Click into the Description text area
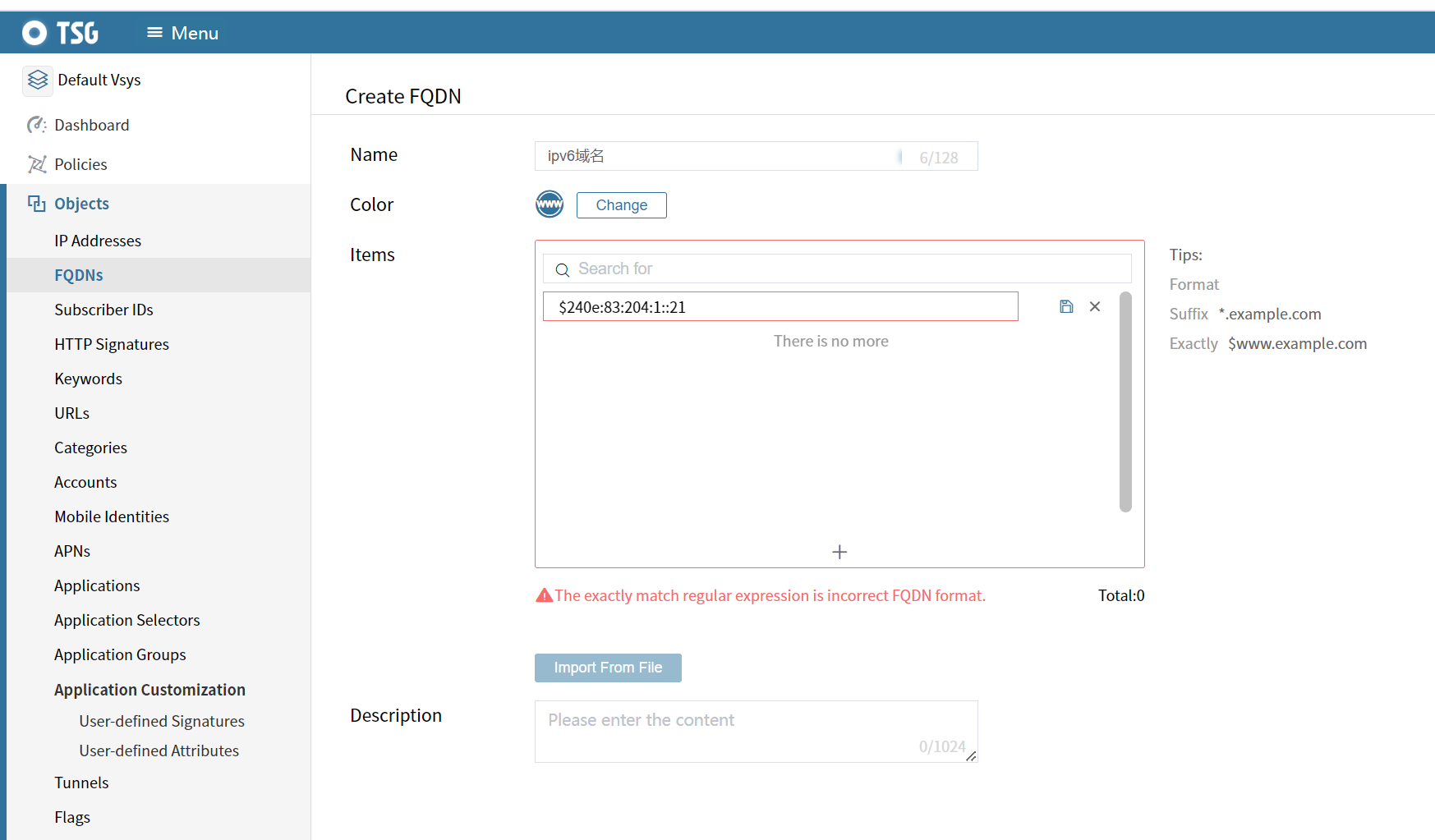Viewport: 1435px width, 840px height. (x=756, y=731)
